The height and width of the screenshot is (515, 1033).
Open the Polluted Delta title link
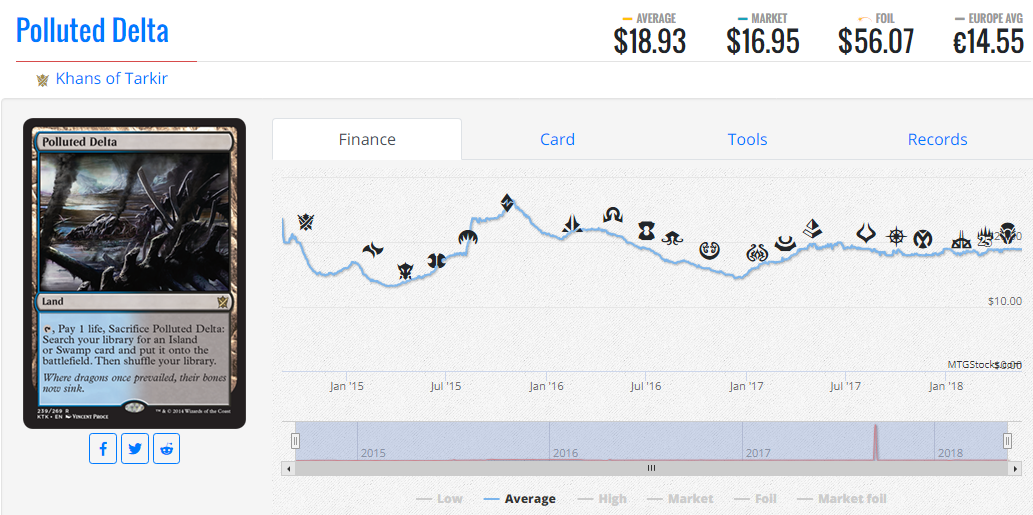(x=92, y=30)
